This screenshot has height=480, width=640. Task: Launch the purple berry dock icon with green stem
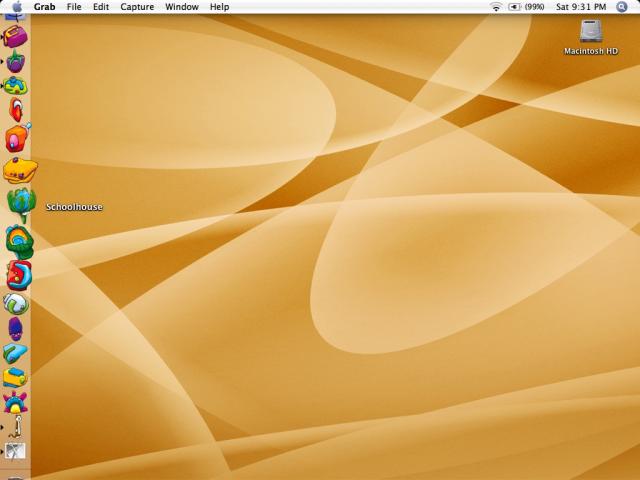point(16,62)
